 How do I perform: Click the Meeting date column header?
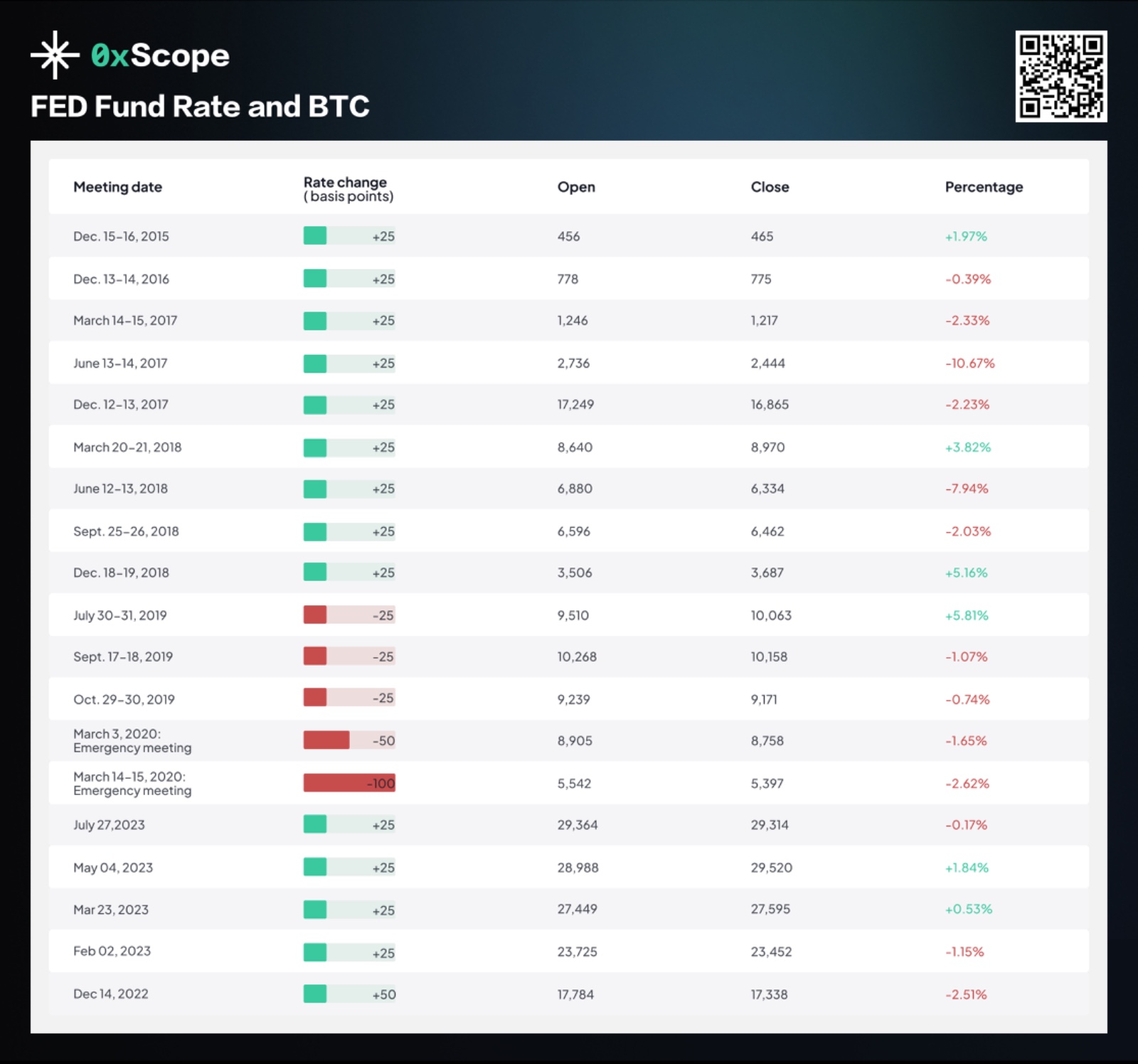[x=117, y=187]
